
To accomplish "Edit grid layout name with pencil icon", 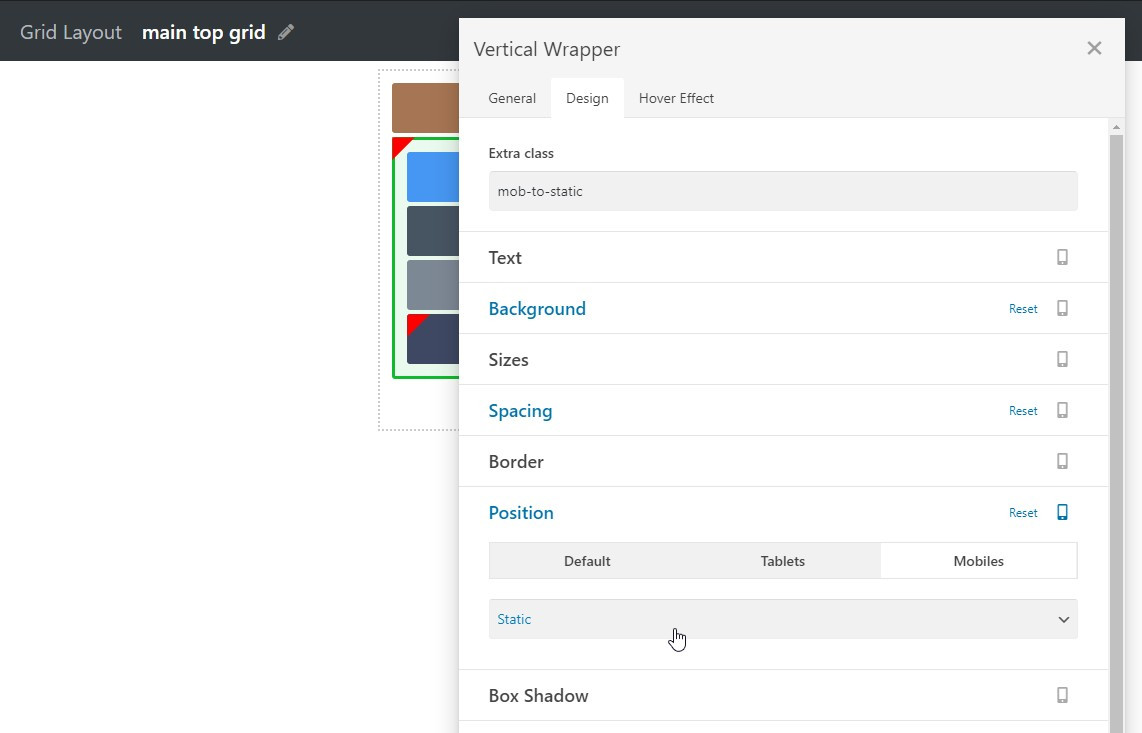I will (286, 32).
